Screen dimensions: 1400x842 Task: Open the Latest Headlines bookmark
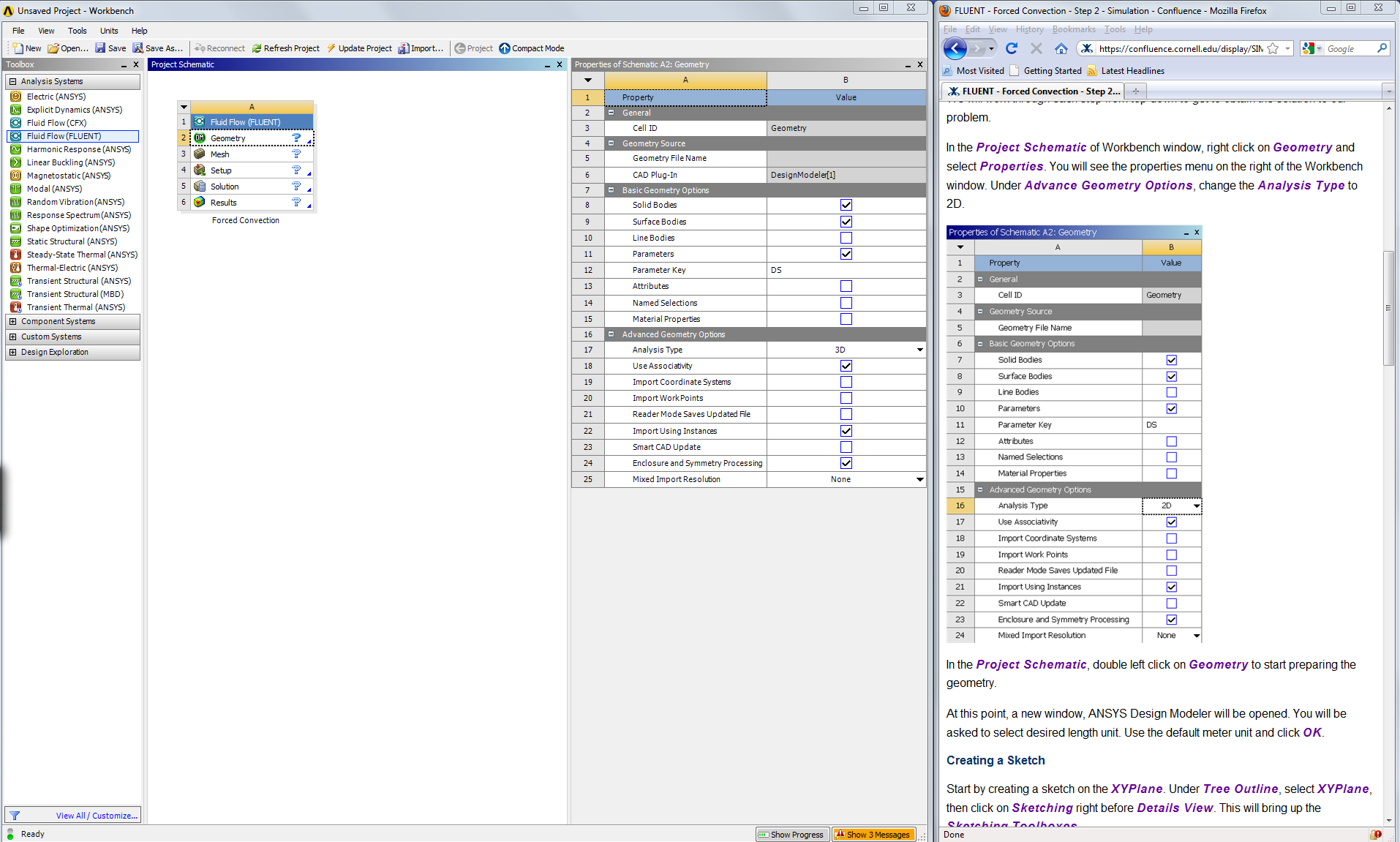tap(1125, 71)
